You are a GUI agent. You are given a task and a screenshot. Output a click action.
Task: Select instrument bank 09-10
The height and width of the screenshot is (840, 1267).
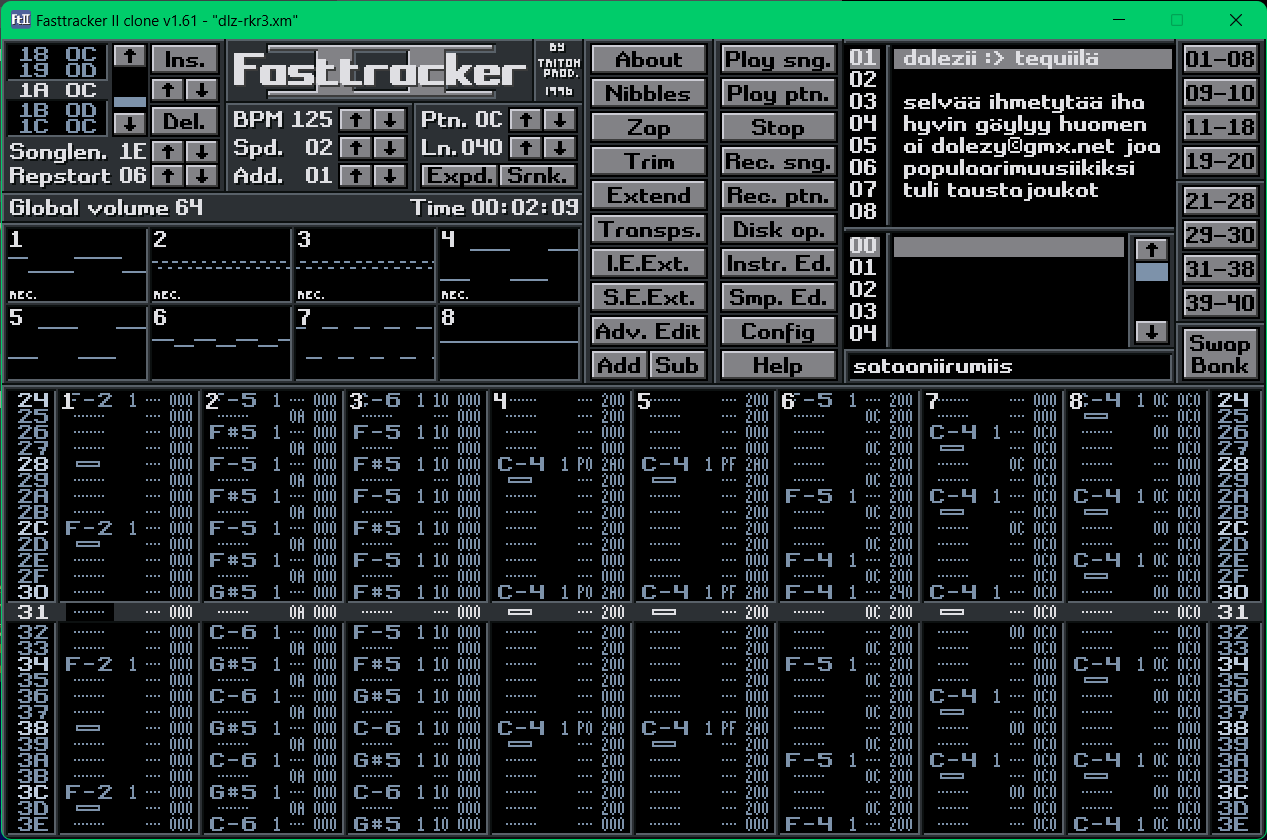pyautogui.click(x=1219, y=93)
